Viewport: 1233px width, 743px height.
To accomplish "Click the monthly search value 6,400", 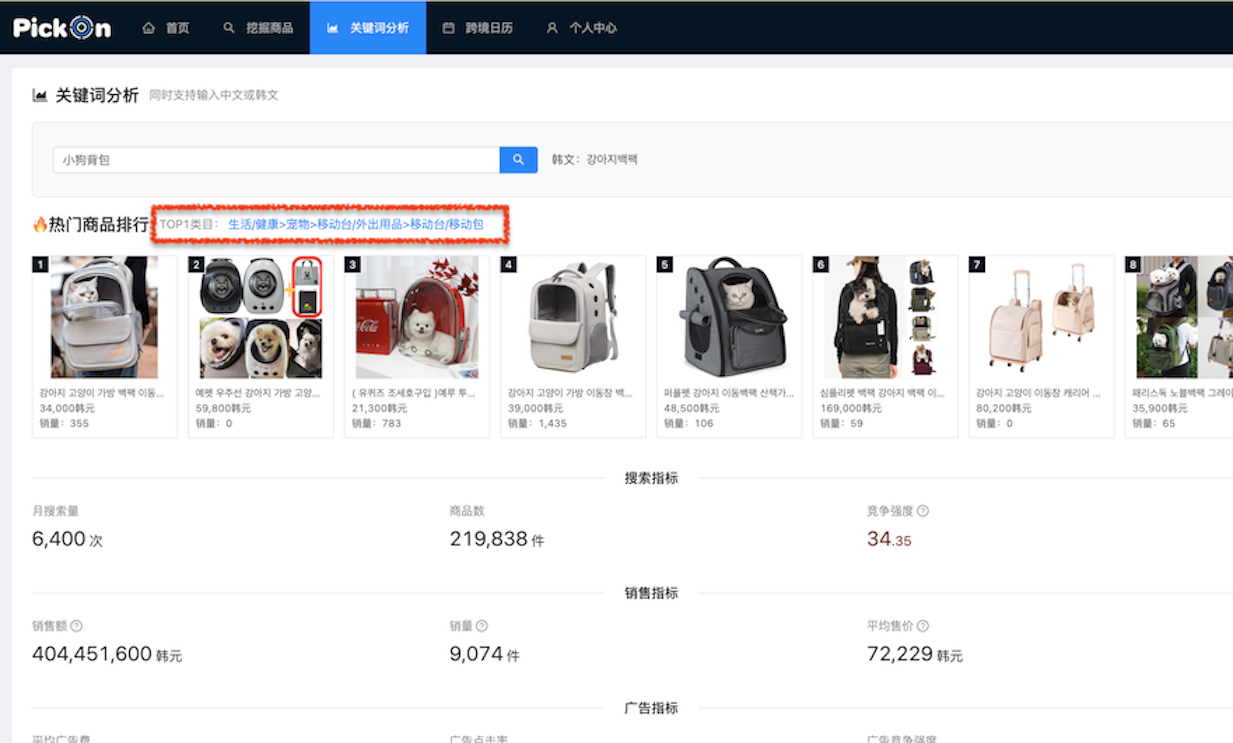I will [59, 539].
